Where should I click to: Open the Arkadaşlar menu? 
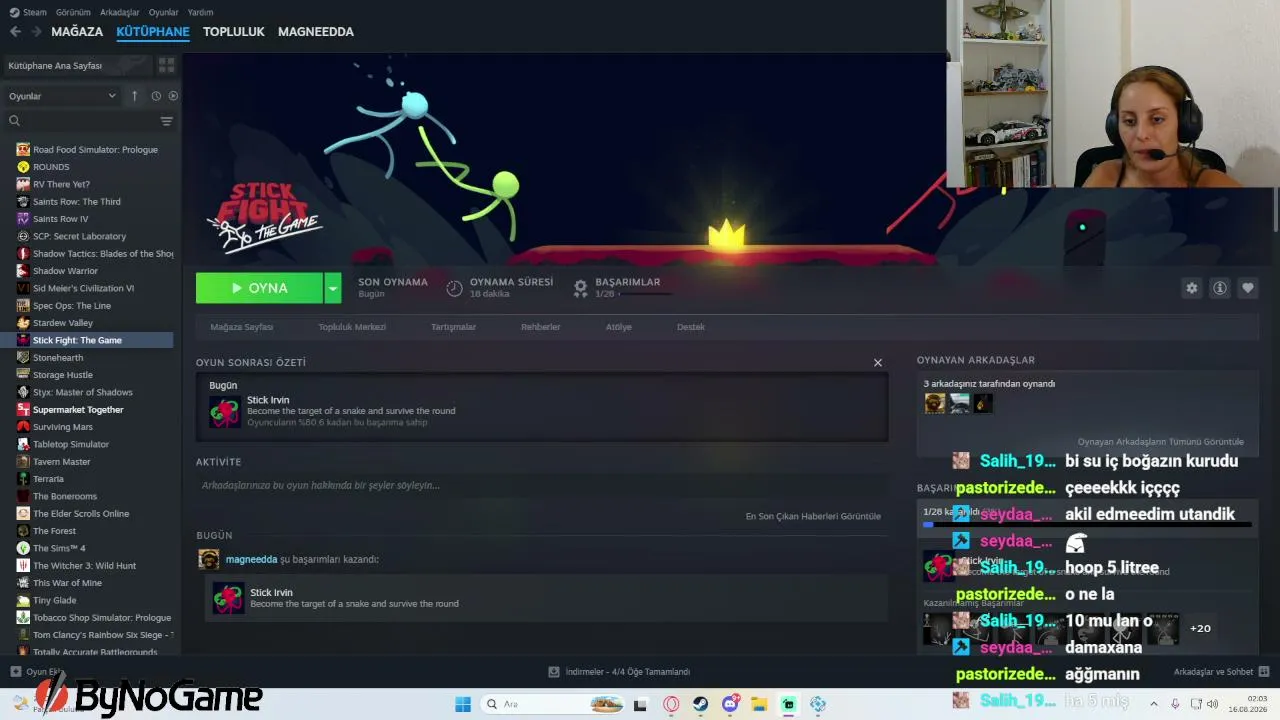point(120,12)
